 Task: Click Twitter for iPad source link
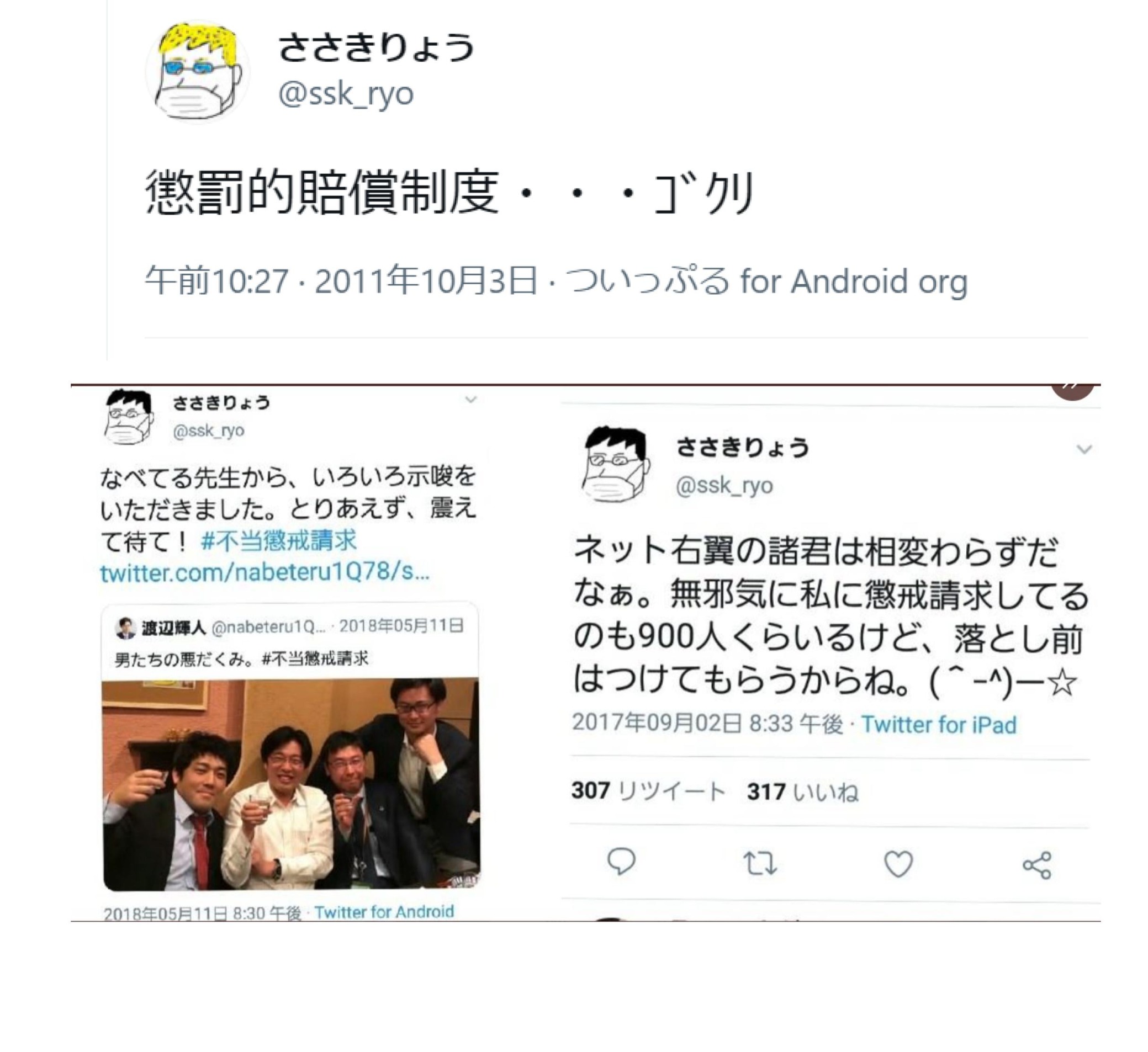[x=939, y=725]
